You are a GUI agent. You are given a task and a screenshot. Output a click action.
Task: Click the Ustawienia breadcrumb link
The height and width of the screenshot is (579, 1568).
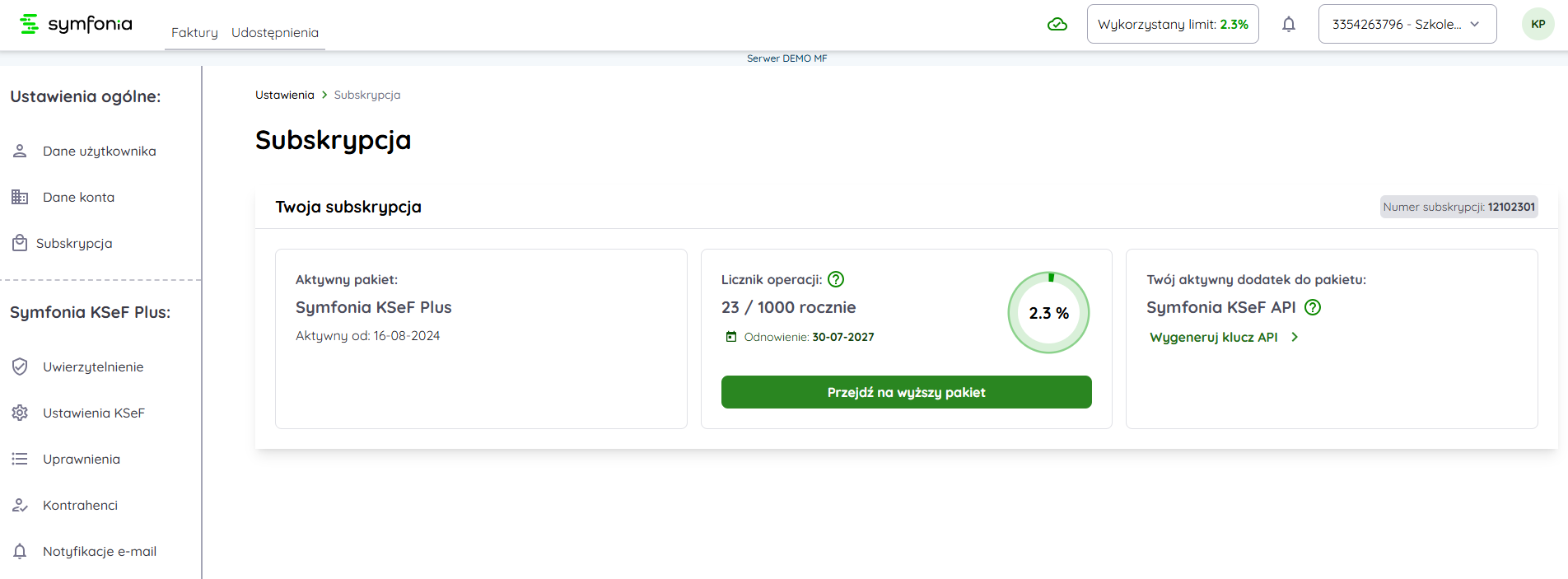point(285,95)
